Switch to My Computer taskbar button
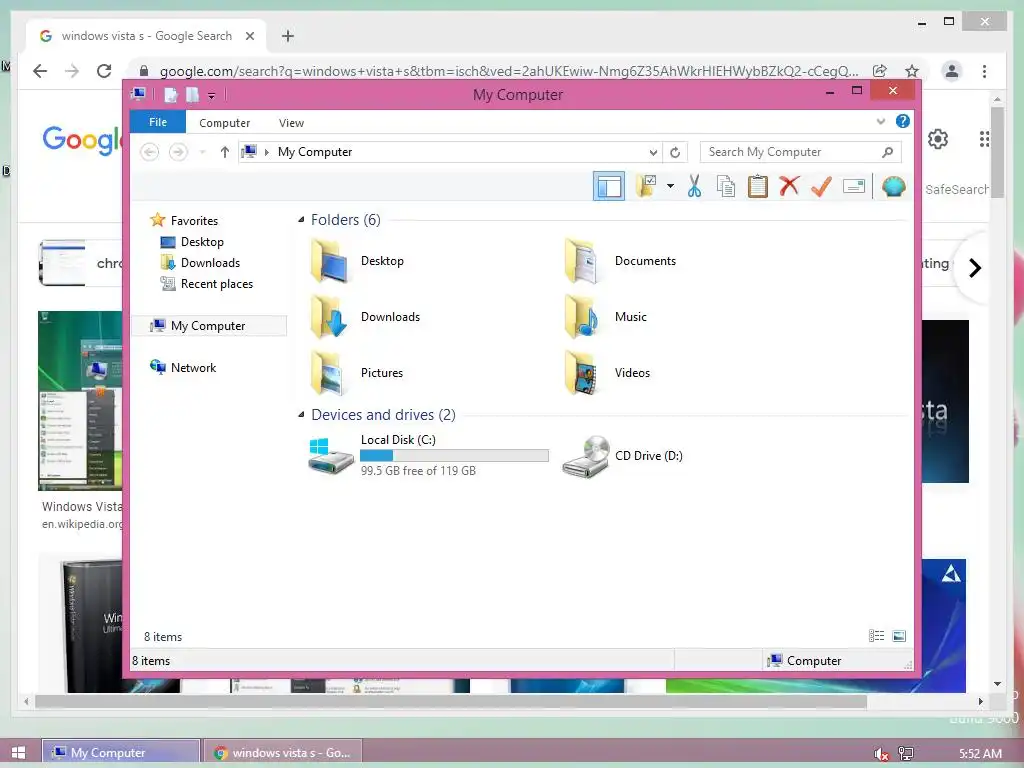Screen dimensions: 1024x768 coord(121,752)
